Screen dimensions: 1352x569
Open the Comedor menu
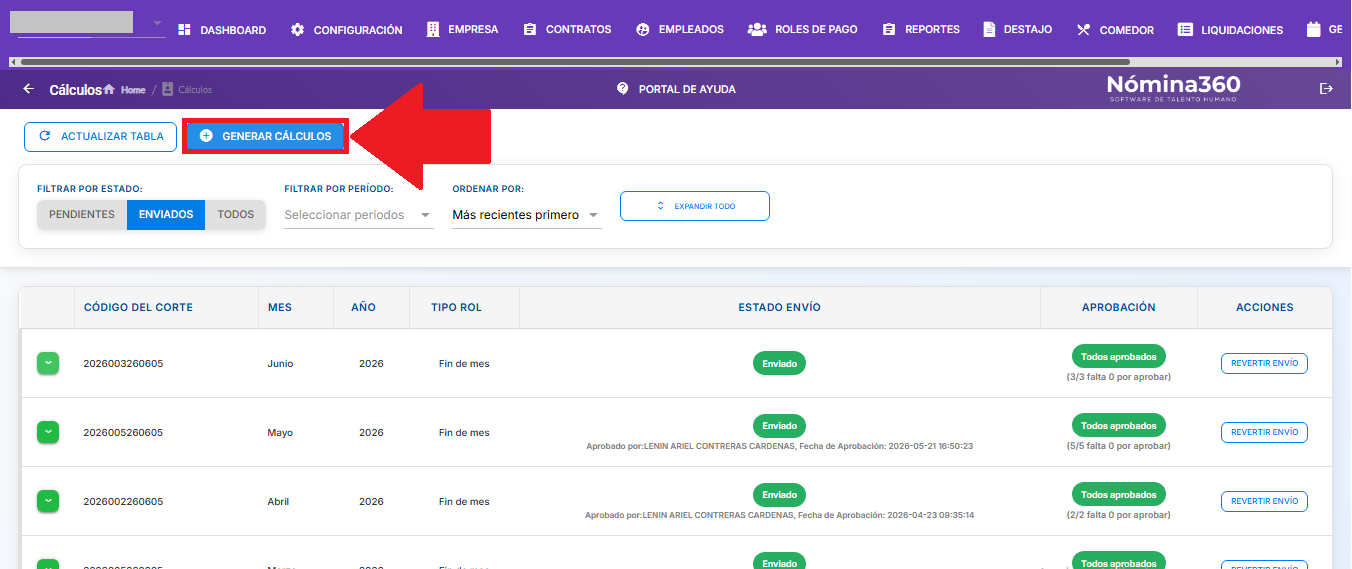(1115, 30)
